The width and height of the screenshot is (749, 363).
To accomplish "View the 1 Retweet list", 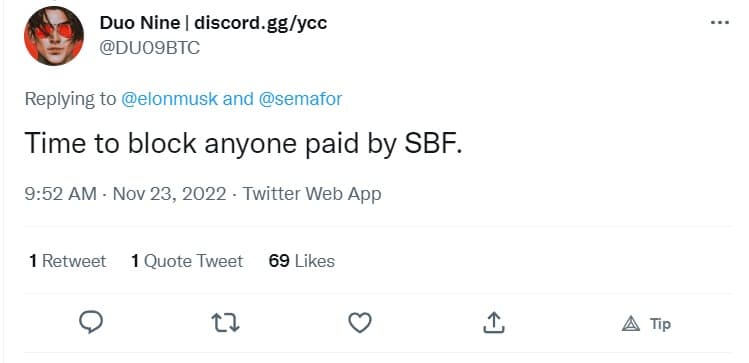I will (67, 261).
